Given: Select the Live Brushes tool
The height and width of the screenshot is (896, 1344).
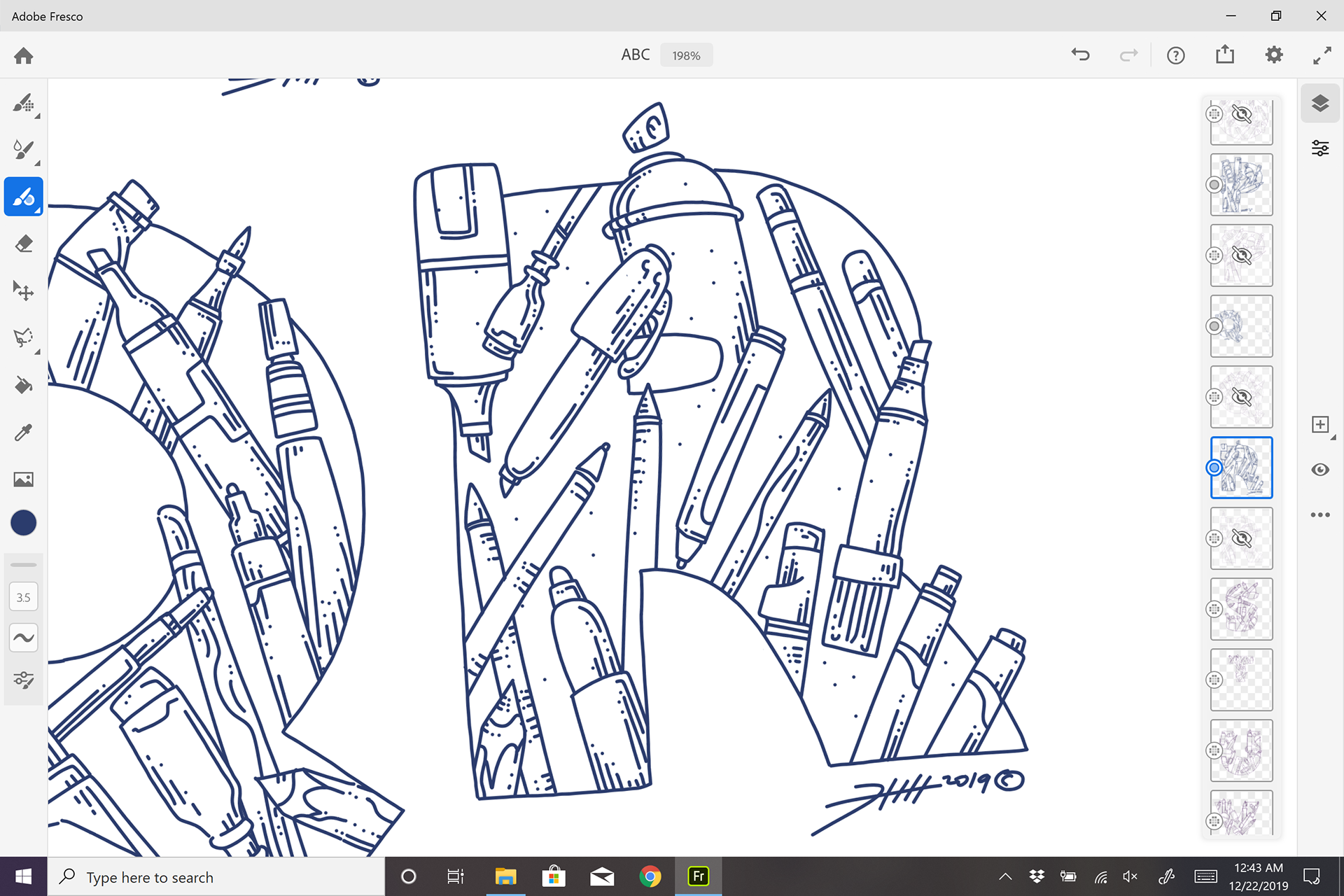Looking at the screenshot, I should 24,149.
